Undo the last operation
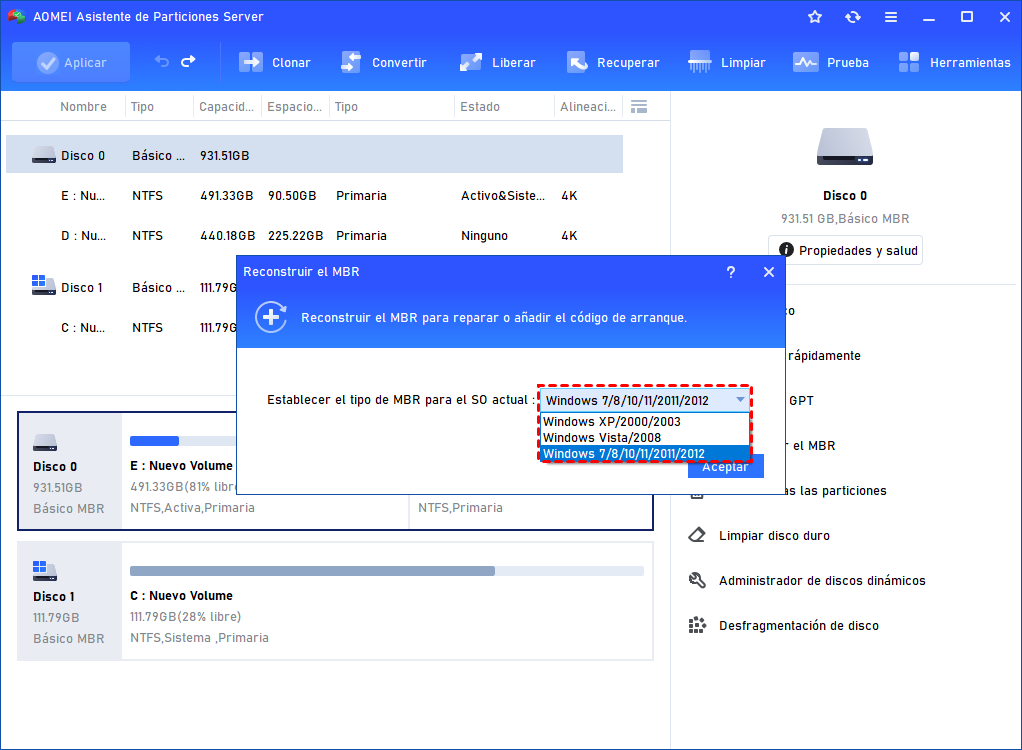Viewport: 1022px width, 750px height. (162, 61)
